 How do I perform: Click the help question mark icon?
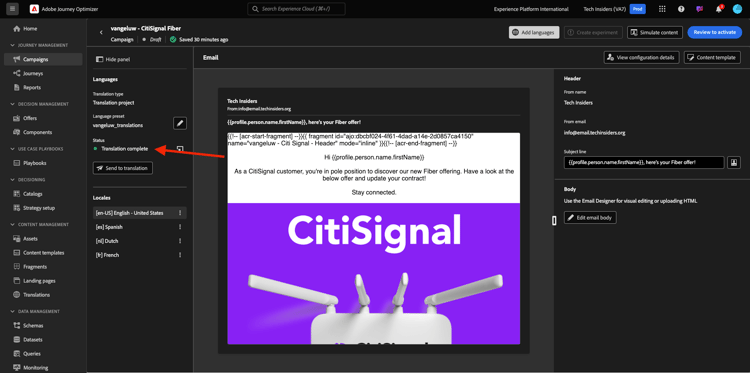pyautogui.click(x=681, y=9)
